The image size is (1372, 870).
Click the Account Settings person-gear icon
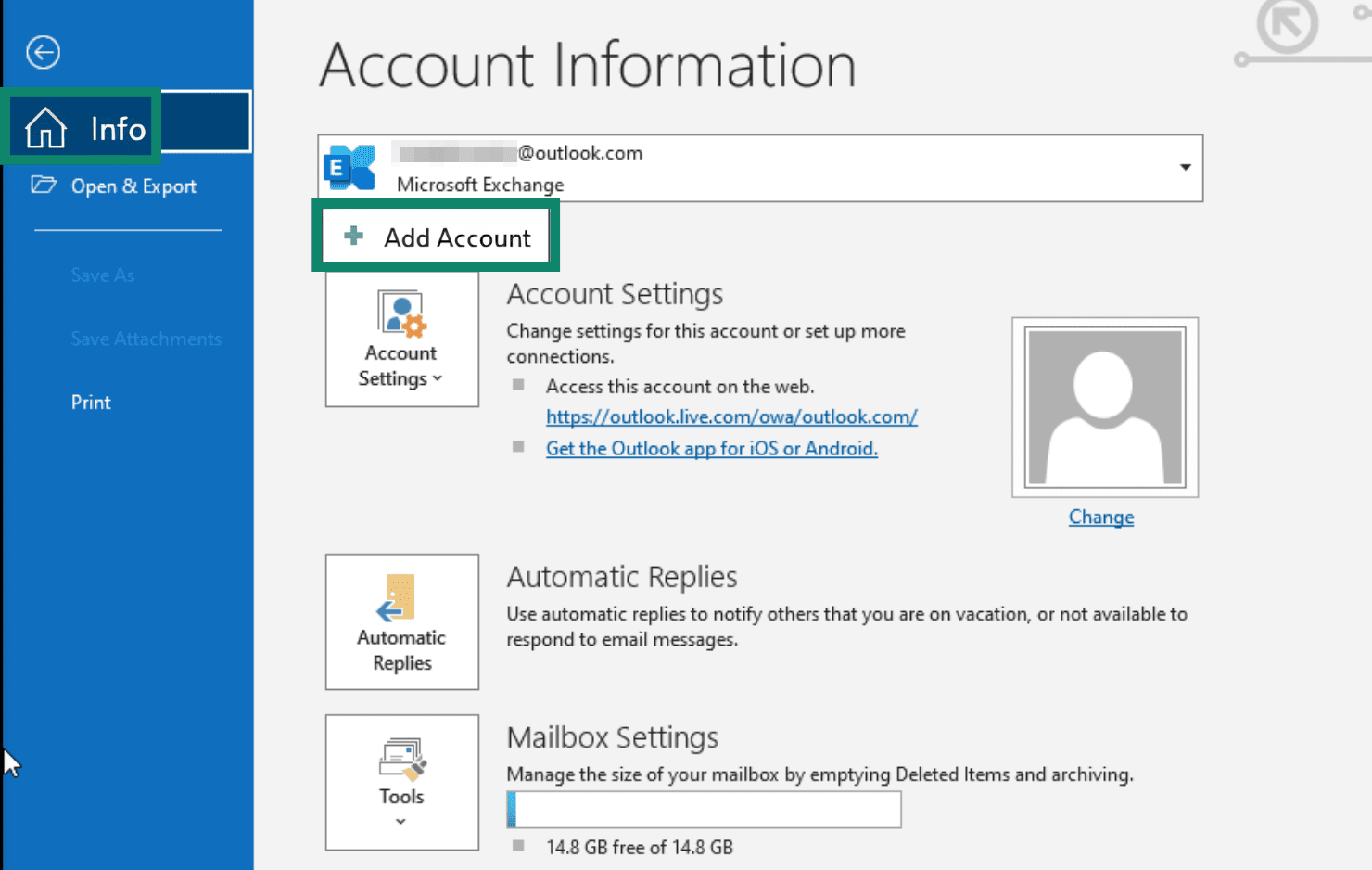coord(401,313)
